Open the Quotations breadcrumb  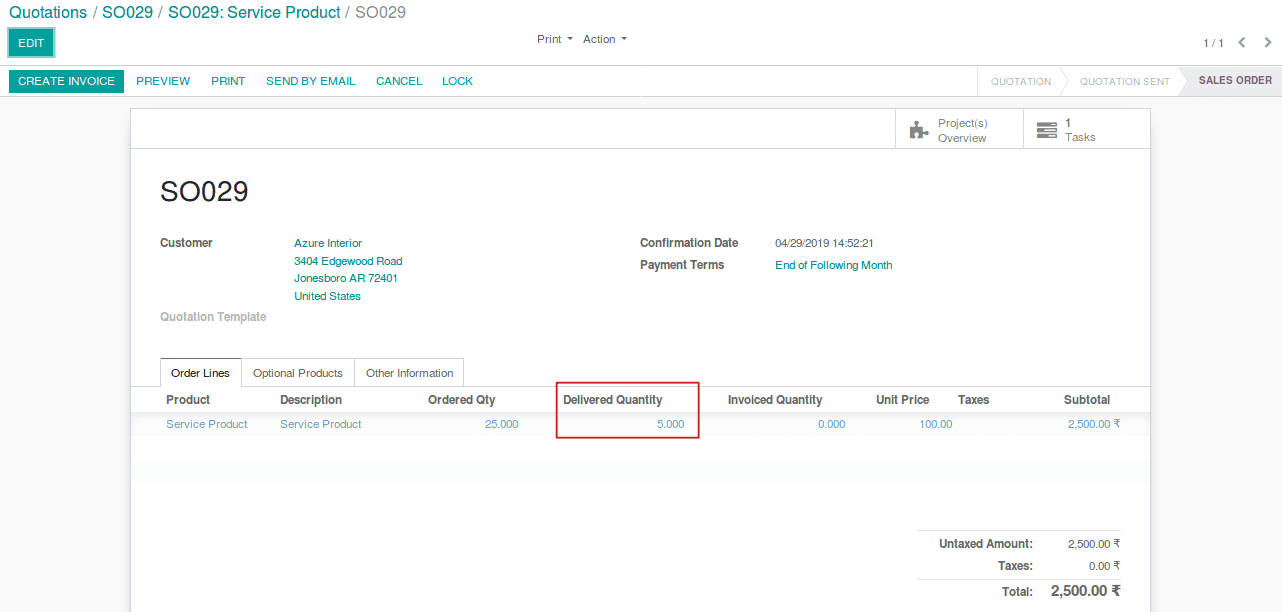coord(48,13)
